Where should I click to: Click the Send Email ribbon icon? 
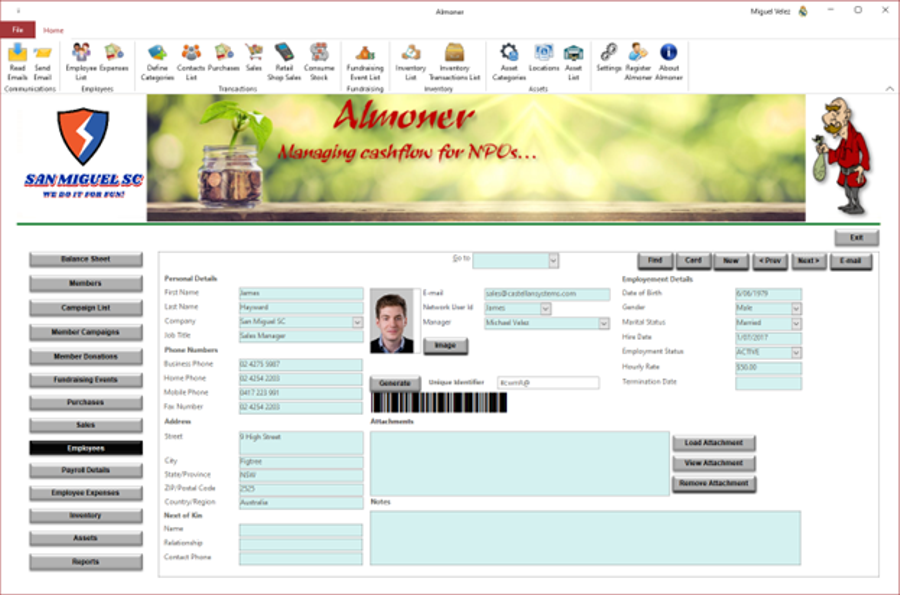42,62
